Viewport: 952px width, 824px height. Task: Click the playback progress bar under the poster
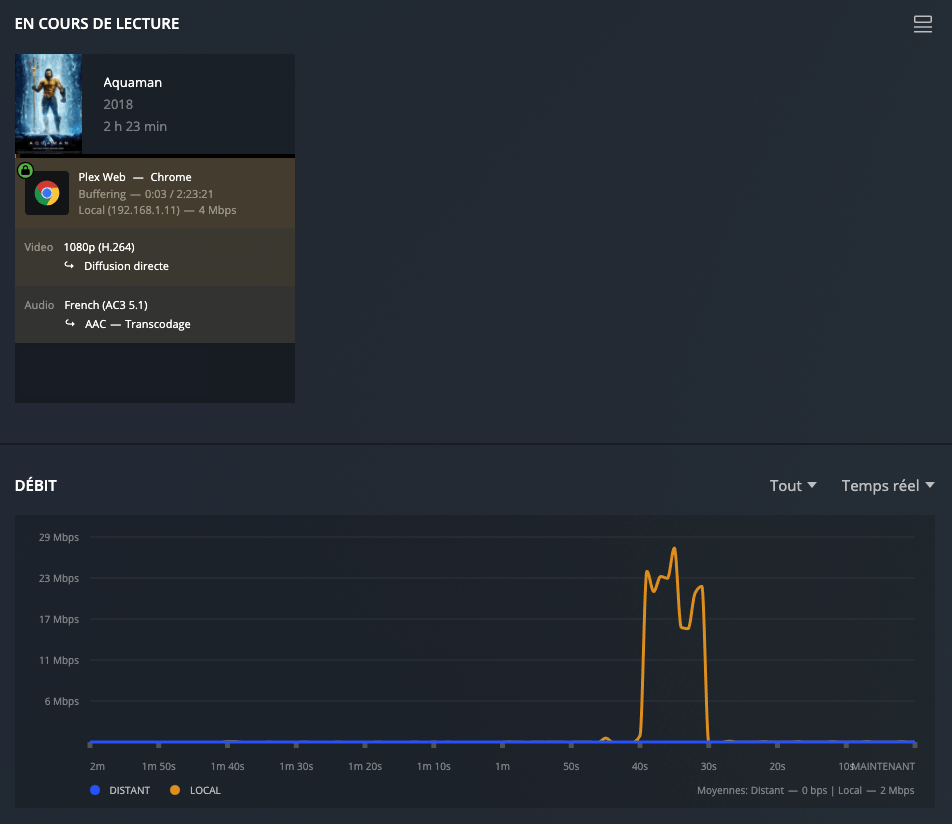pyautogui.click(x=155, y=156)
